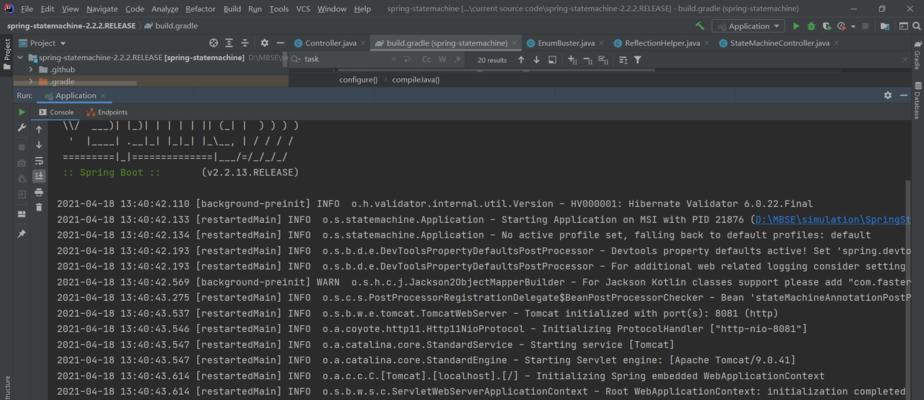Clear console with the trash icon
The height and width of the screenshot is (400, 924).
pyautogui.click(x=39, y=207)
